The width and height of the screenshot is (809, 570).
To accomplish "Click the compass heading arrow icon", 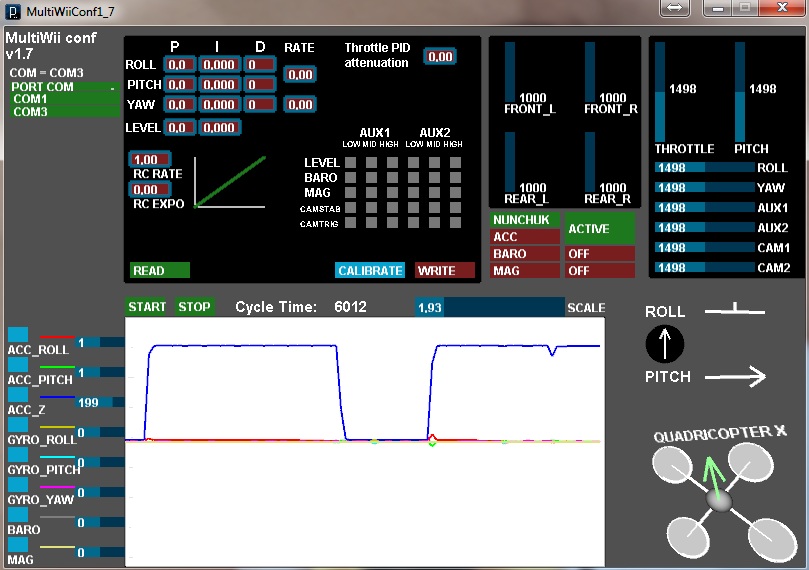I will (665, 344).
